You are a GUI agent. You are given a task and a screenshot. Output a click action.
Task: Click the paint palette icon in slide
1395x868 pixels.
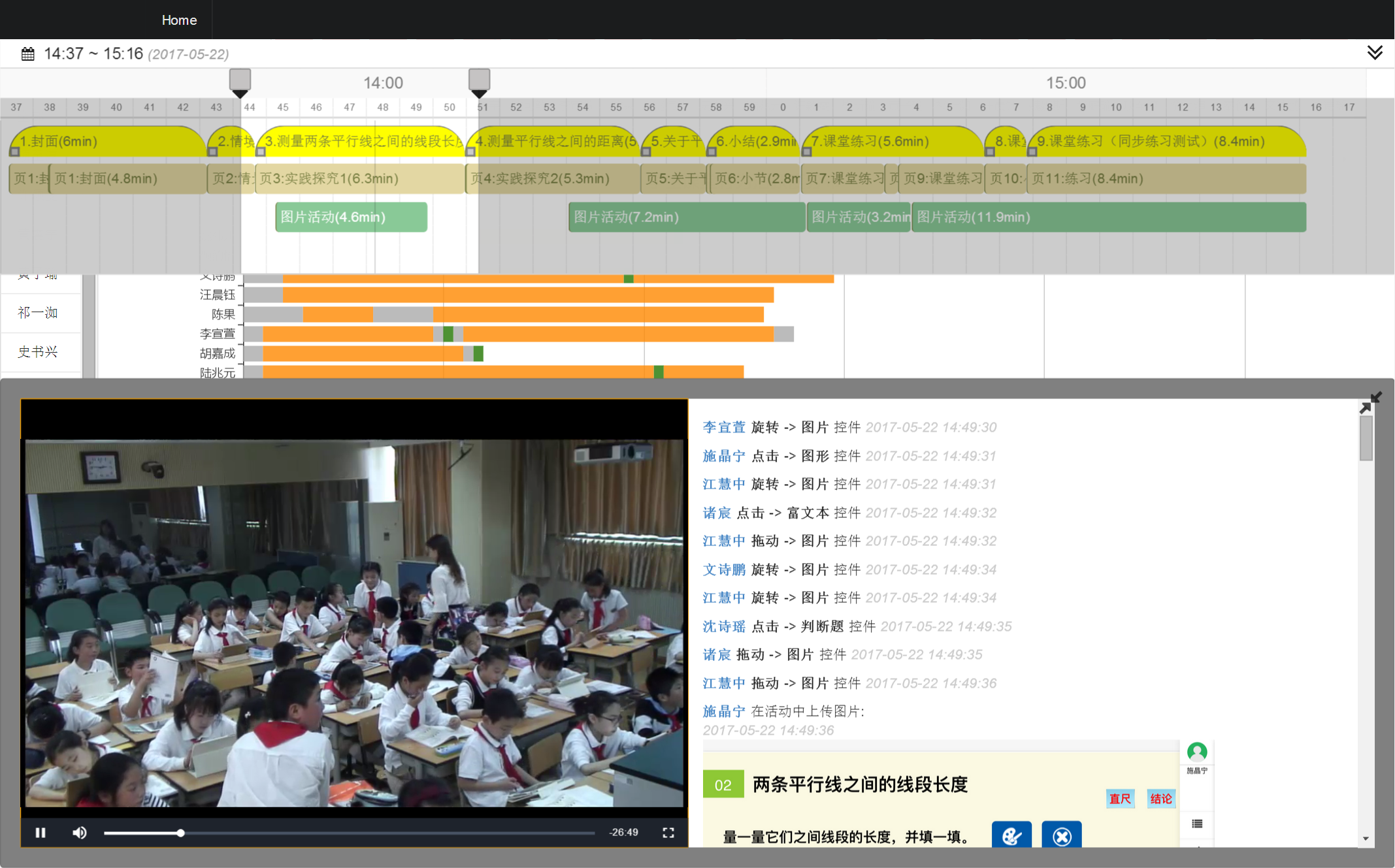1011,835
